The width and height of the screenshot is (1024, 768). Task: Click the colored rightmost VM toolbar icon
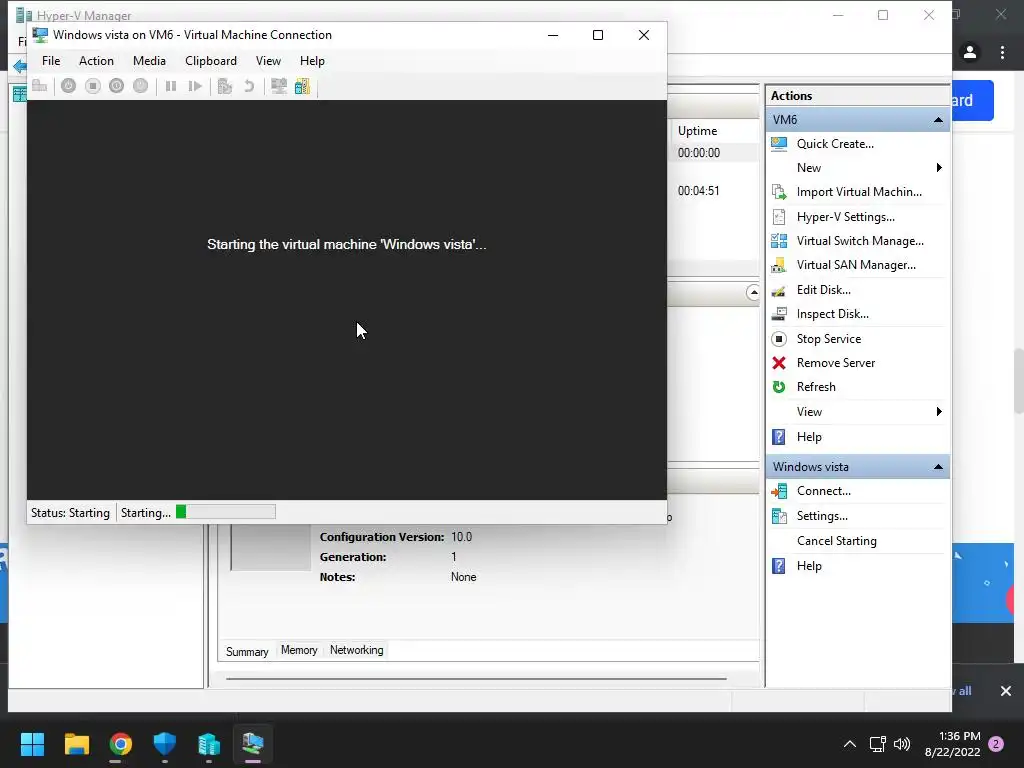pos(302,86)
